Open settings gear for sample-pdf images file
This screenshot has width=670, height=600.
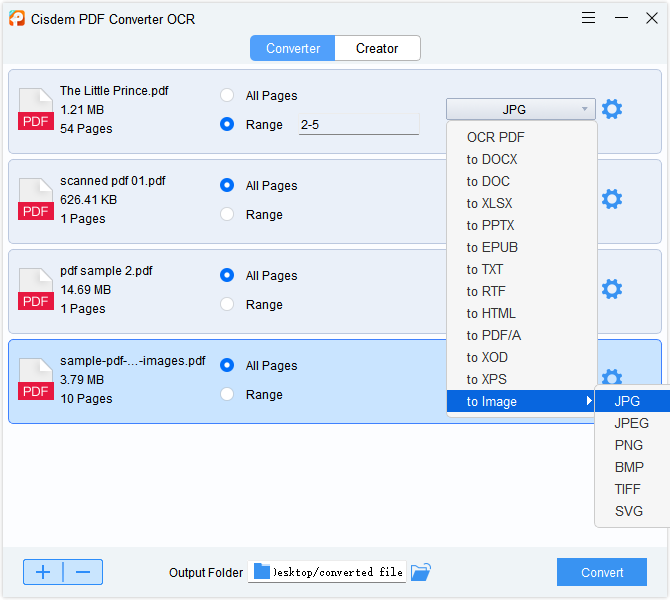coord(612,377)
